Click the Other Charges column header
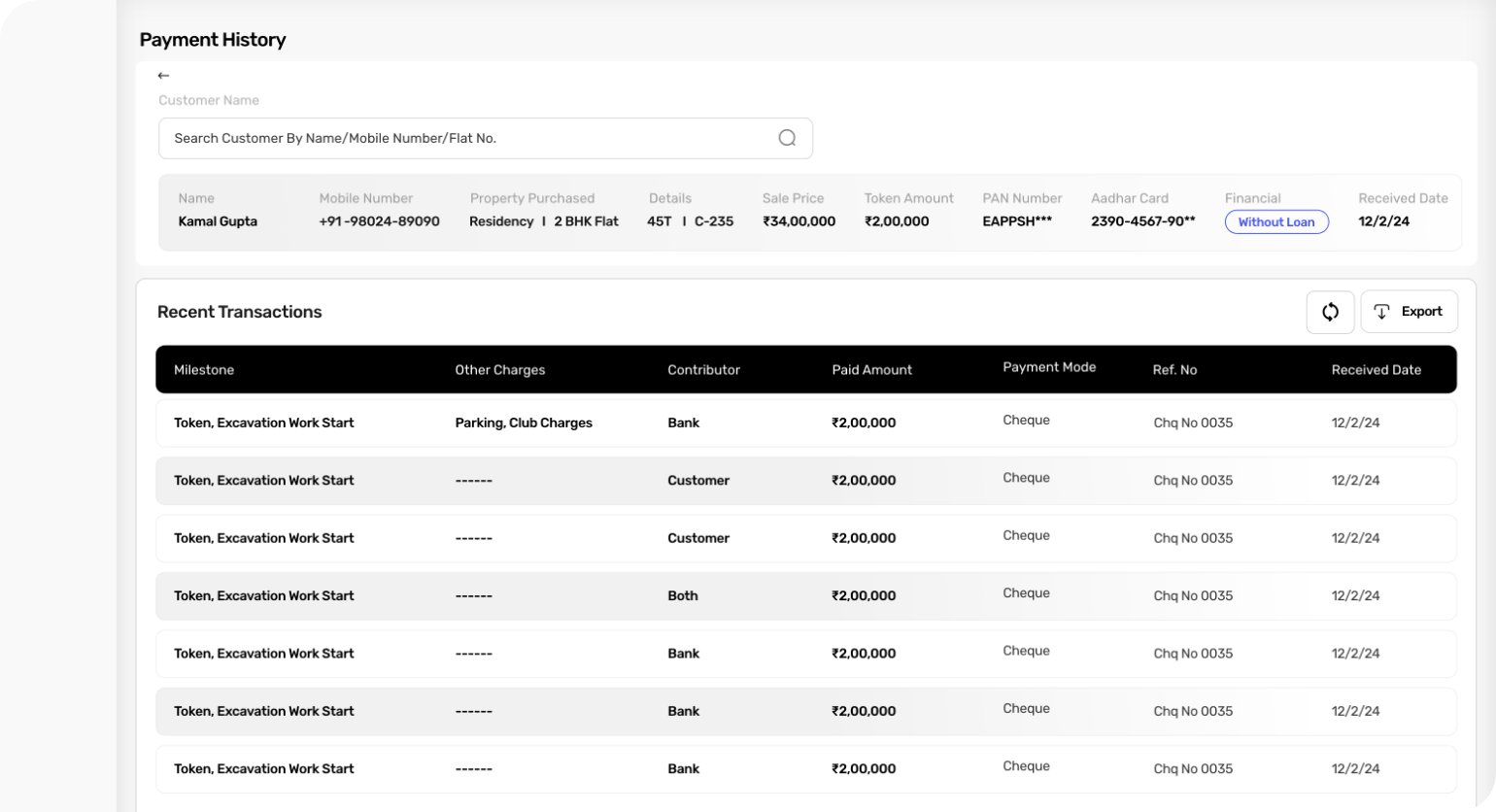Image resolution: width=1496 pixels, height=812 pixels. (x=500, y=370)
